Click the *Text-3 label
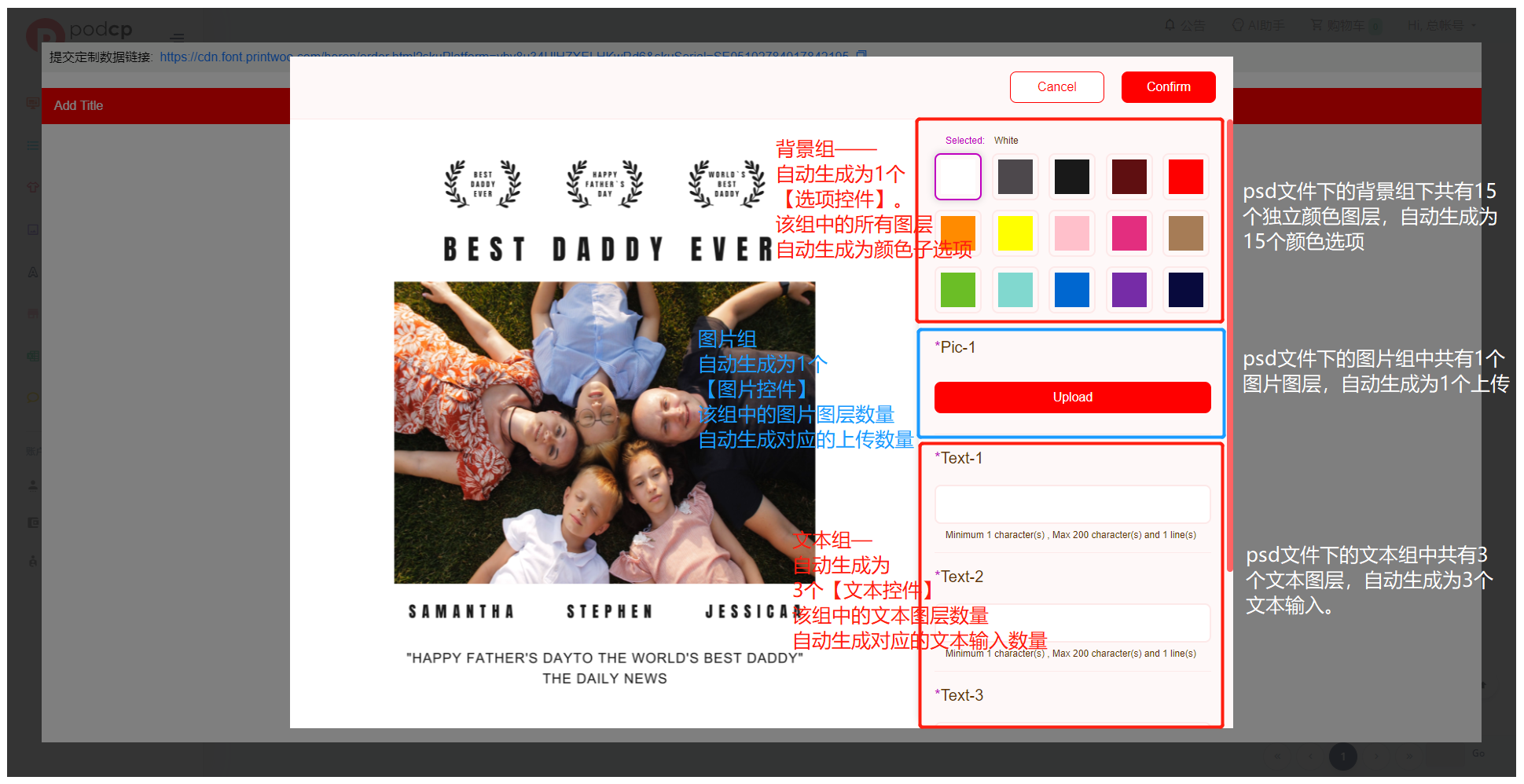Image resolution: width=1524 pixels, height=784 pixels. tap(959, 695)
